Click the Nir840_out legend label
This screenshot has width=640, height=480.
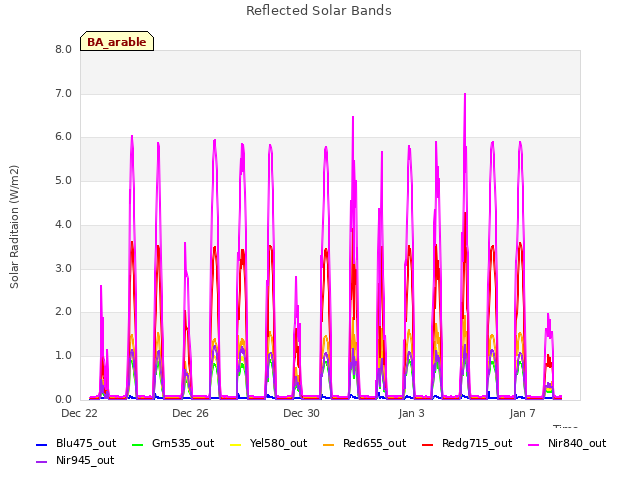click(577, 444)
